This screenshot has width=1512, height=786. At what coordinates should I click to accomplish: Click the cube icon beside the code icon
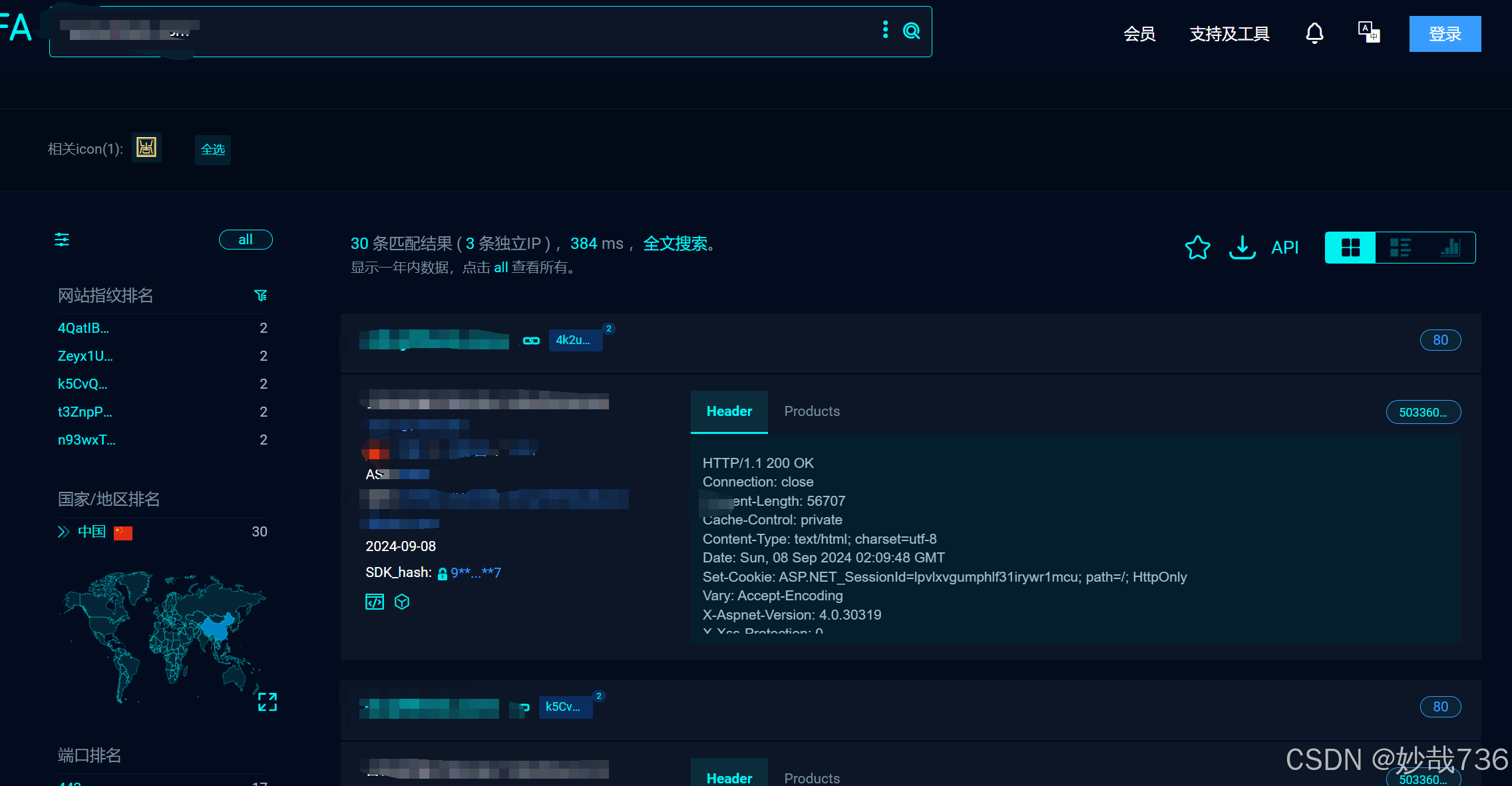pos(402,602)
